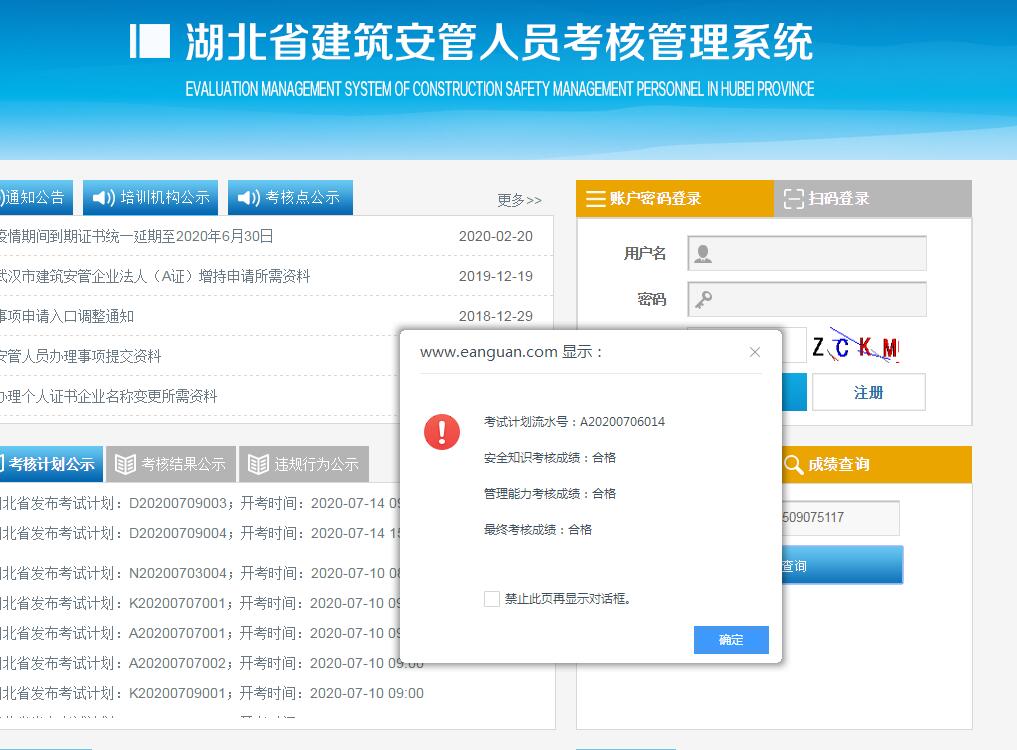The height and width of the screenshot is (750, 1017).
Task: Refresh the ZCKM captcha image
Action: [x=855, y=346]
